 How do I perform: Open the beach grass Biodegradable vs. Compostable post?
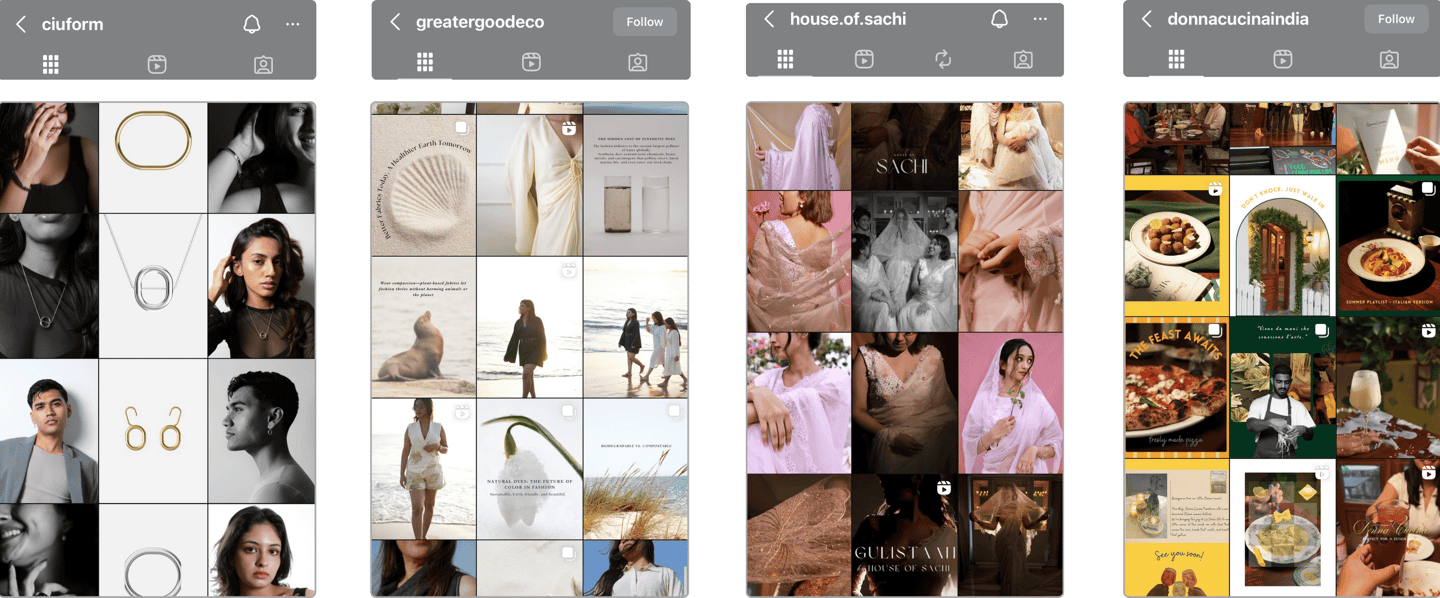(636, 469)
